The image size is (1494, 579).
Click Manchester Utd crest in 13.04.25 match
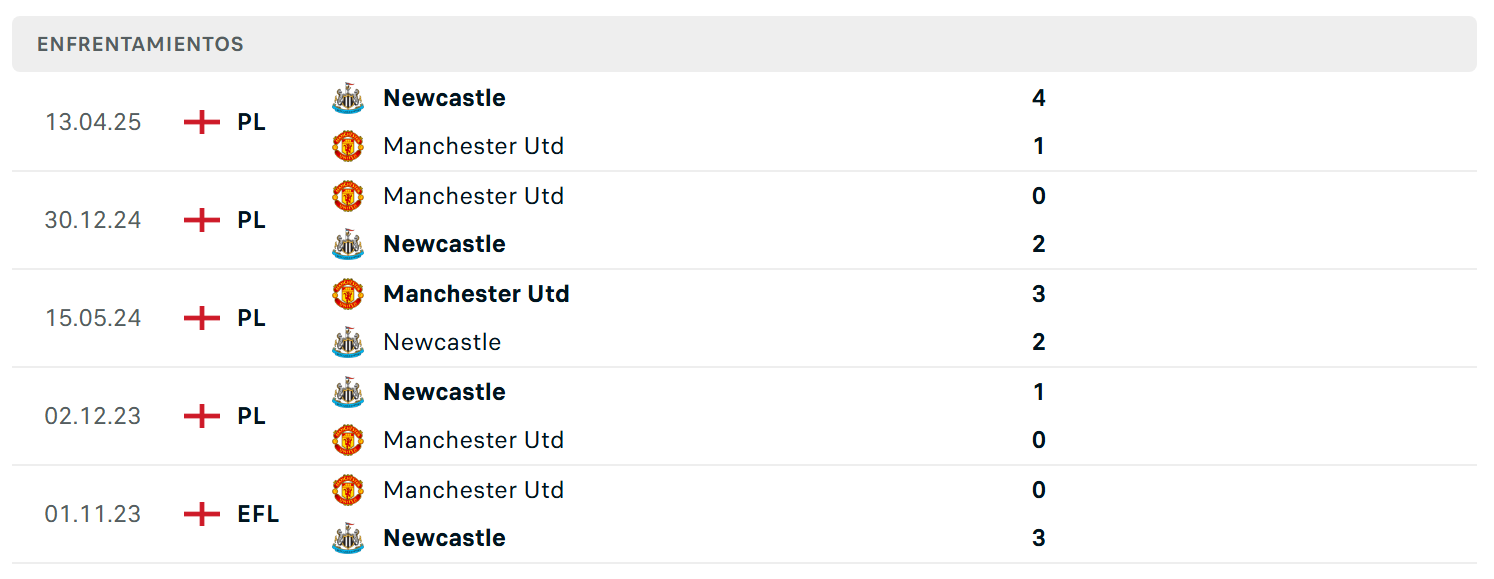pos(347,146)
